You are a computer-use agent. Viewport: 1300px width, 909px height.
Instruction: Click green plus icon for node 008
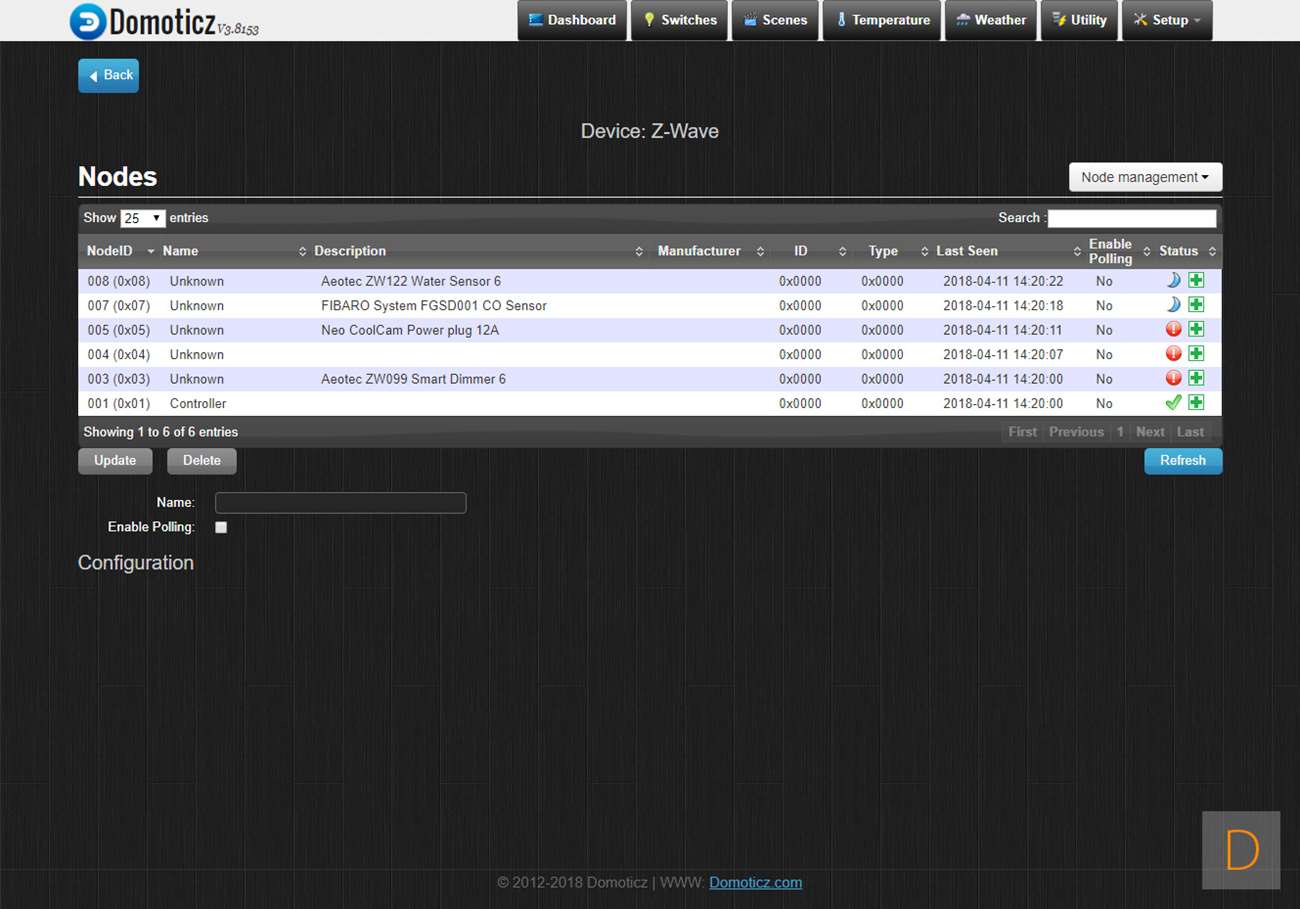coord(1196,281)
